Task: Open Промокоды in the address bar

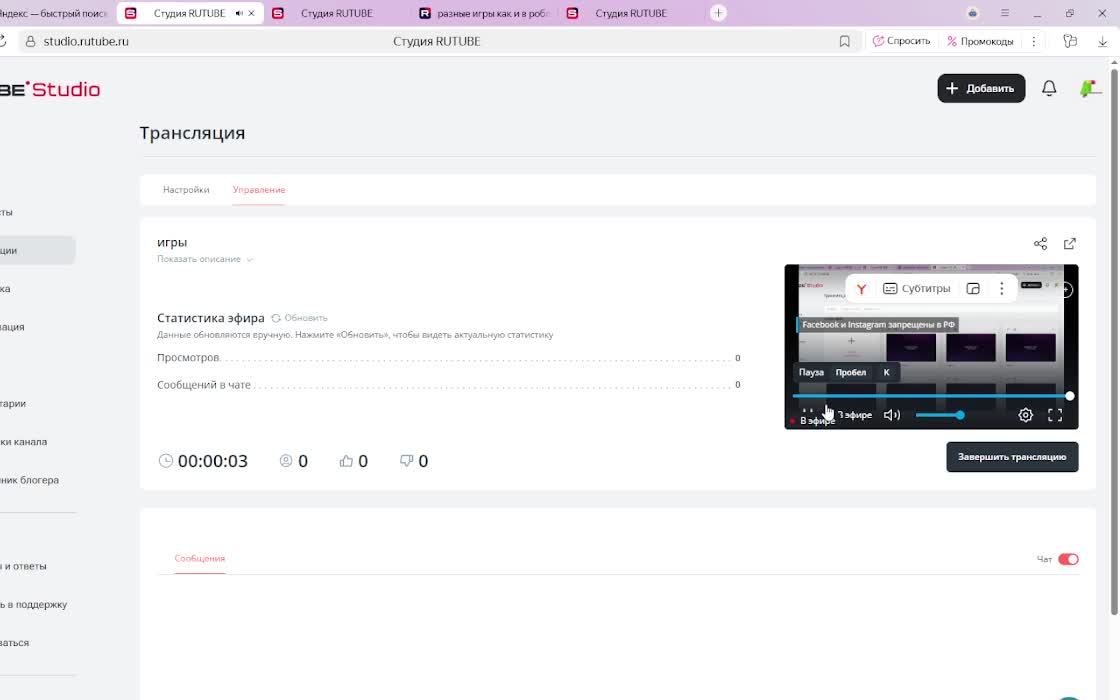Action: 980,41
